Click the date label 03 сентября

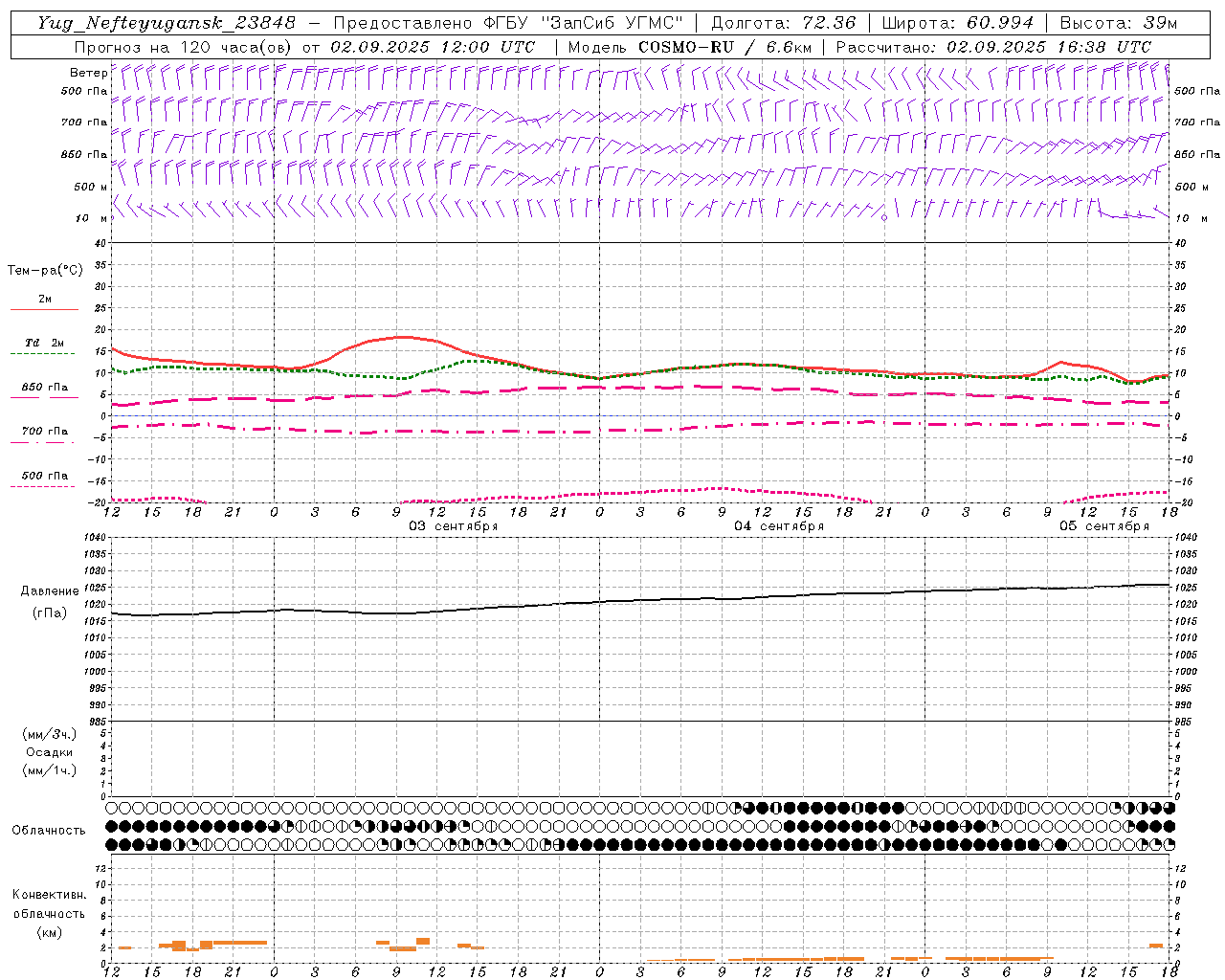(454, 526)
